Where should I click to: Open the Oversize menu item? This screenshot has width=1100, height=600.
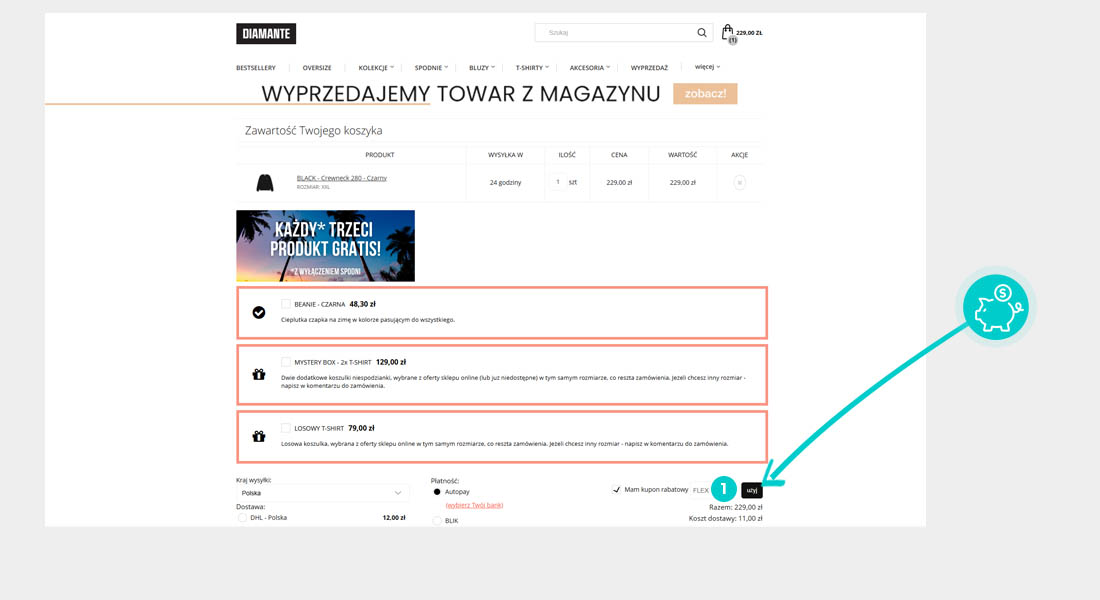click(317, 67)
